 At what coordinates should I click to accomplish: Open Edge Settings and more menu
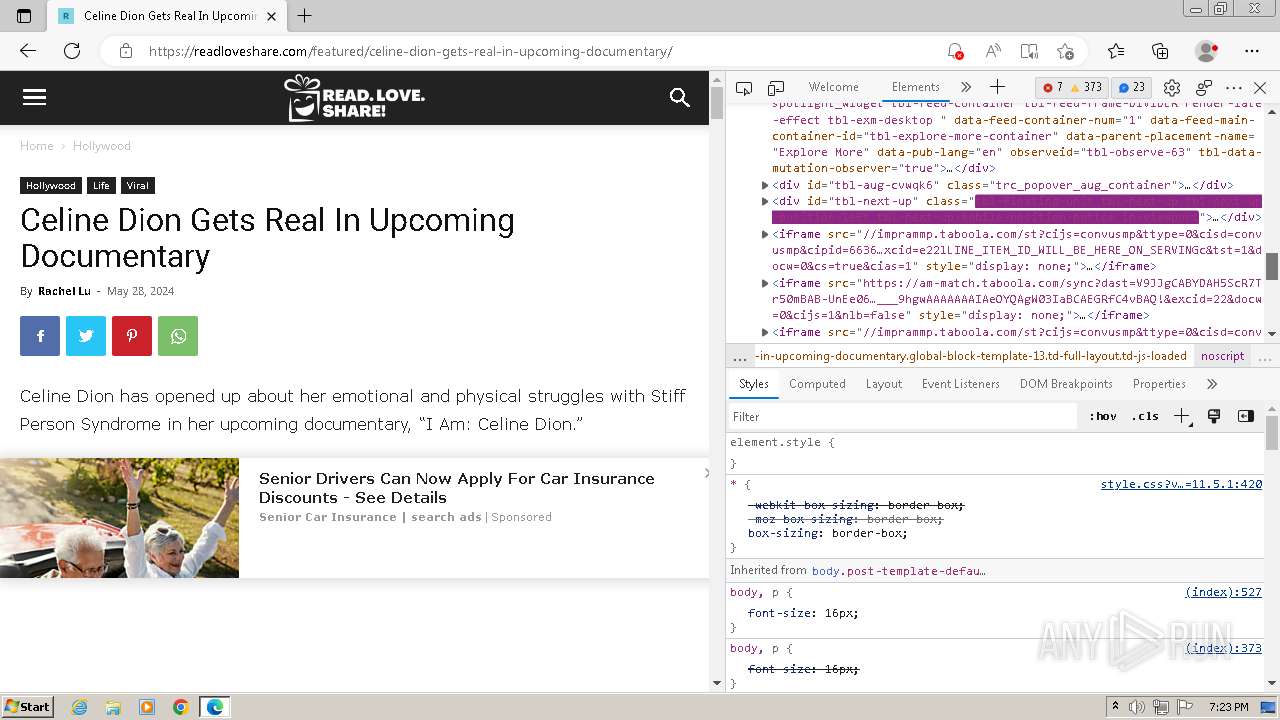click(x=1252, y=51)
